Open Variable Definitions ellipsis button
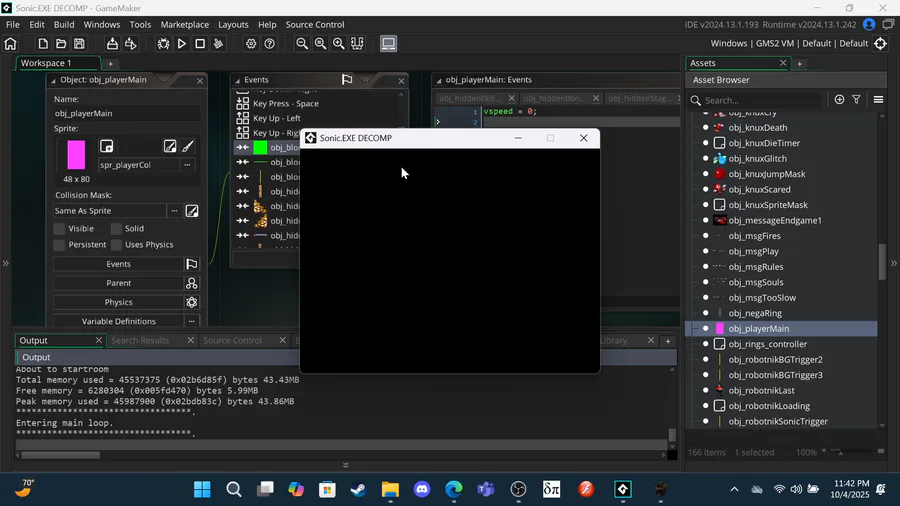Viewport: 900px width, 506px height. coord(192,321)
